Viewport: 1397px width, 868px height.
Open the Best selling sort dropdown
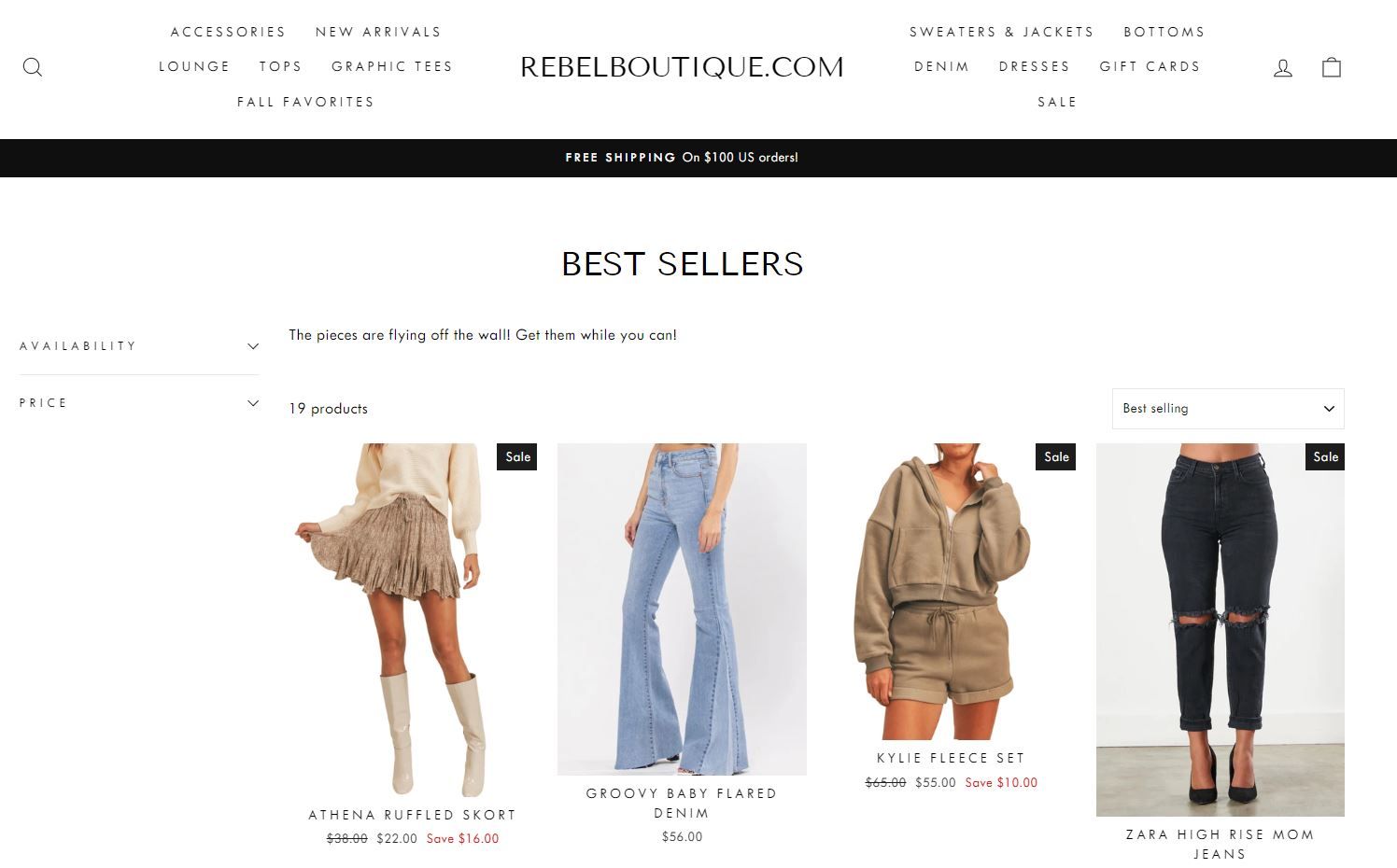[x=1228, y=409]
